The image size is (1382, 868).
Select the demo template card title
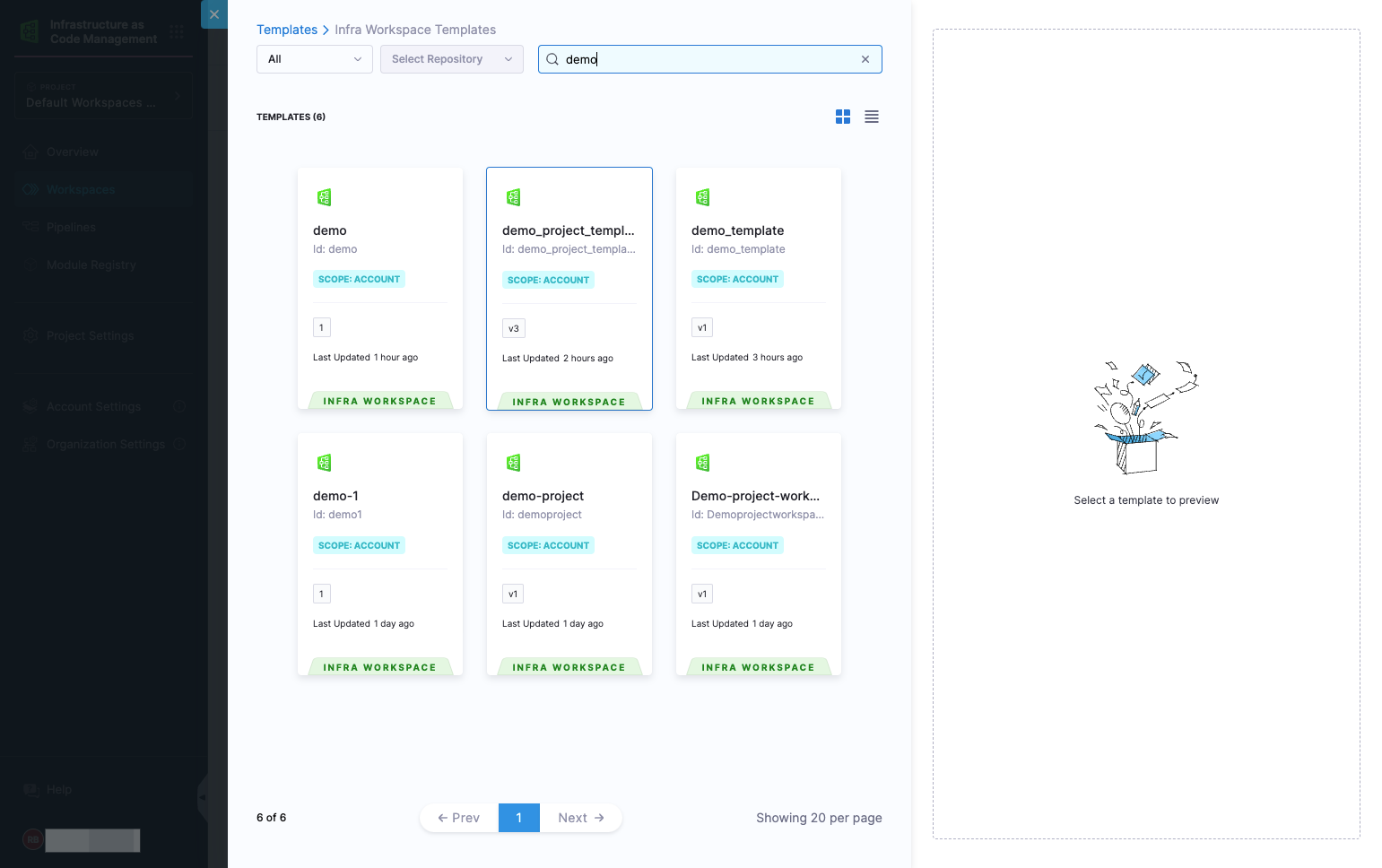pos(330,230)
